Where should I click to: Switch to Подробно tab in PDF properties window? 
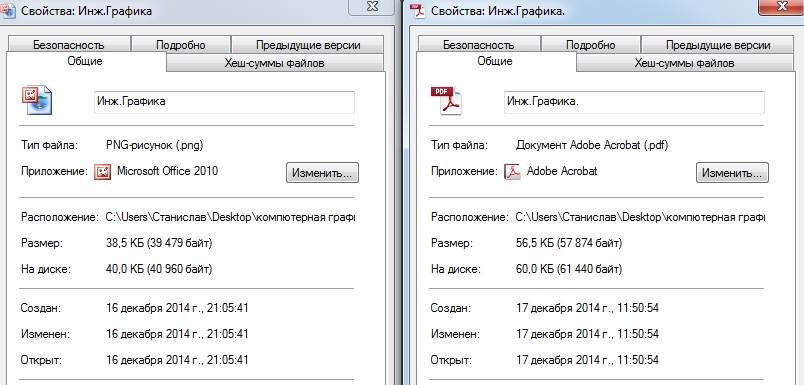590,44
